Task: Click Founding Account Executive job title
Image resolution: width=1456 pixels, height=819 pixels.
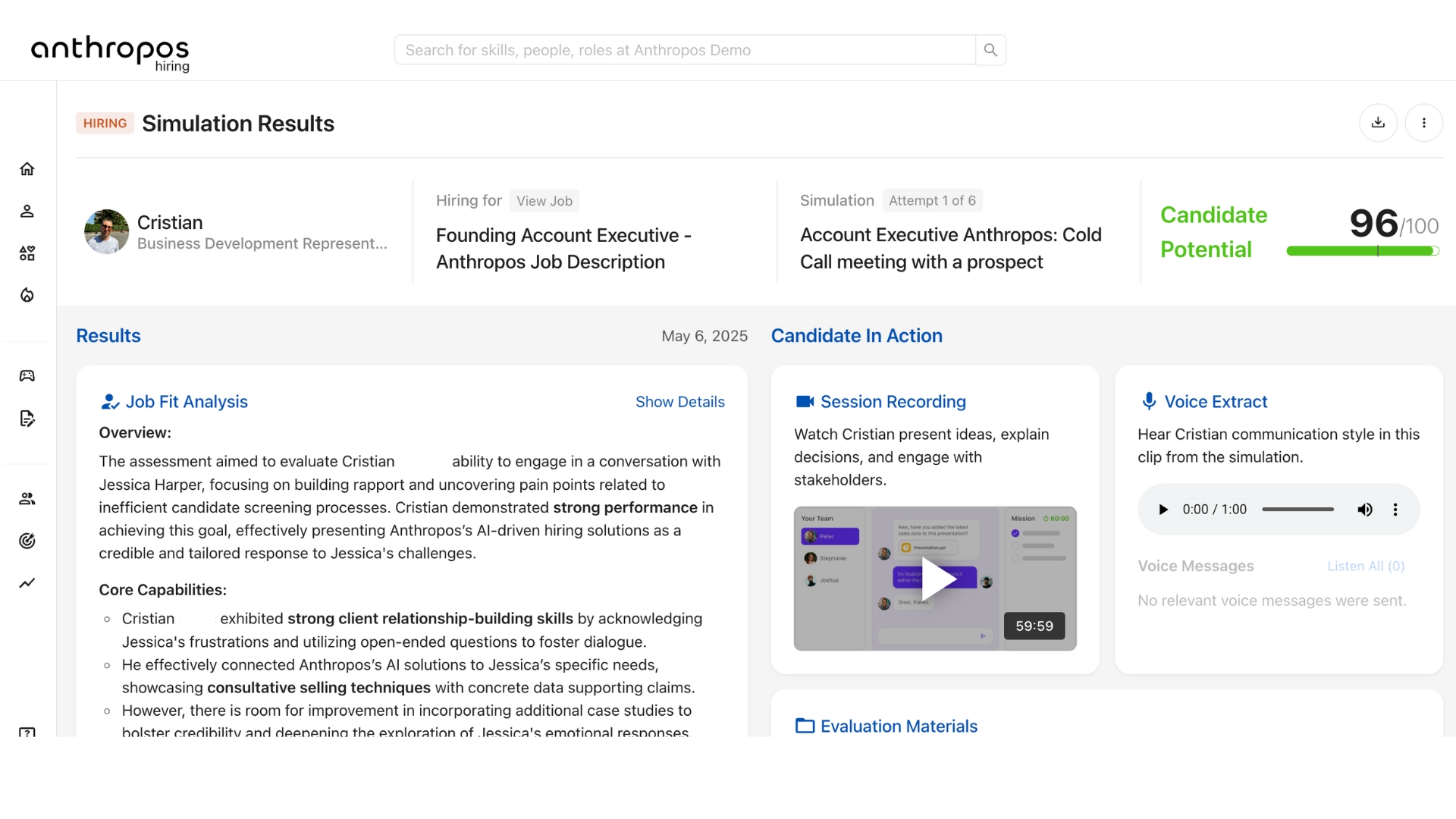Action: click(x=563, y=249)
